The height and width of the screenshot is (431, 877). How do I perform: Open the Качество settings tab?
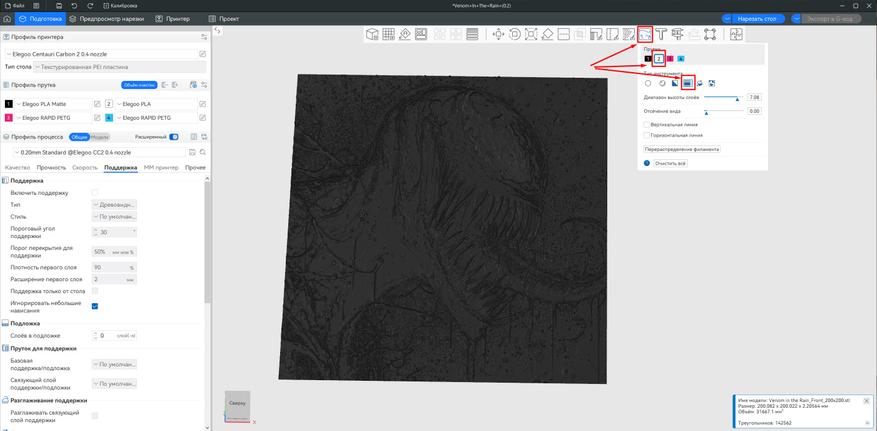tap(17, 168)
